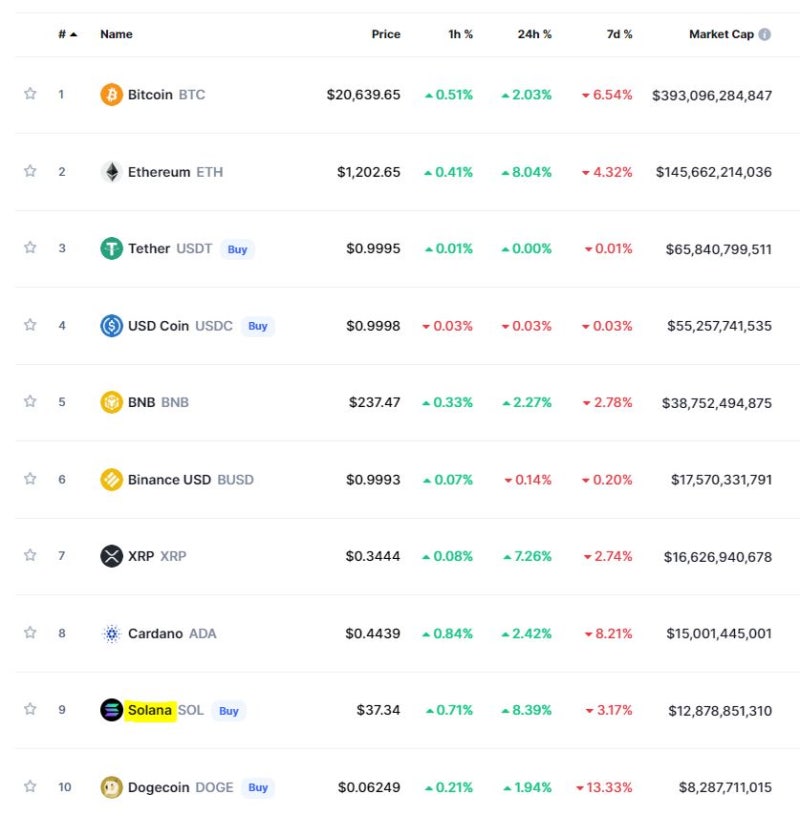This screenshot has height=816, width=800.
Task: Click the XRP logo icon
Action: (111, 556)
